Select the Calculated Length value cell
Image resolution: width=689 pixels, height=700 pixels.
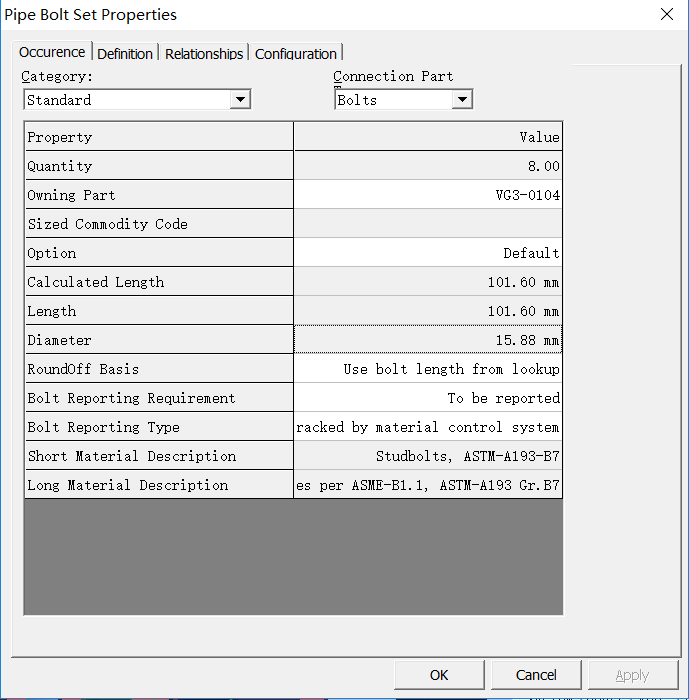pyautogui.click(x=428, y=282)
